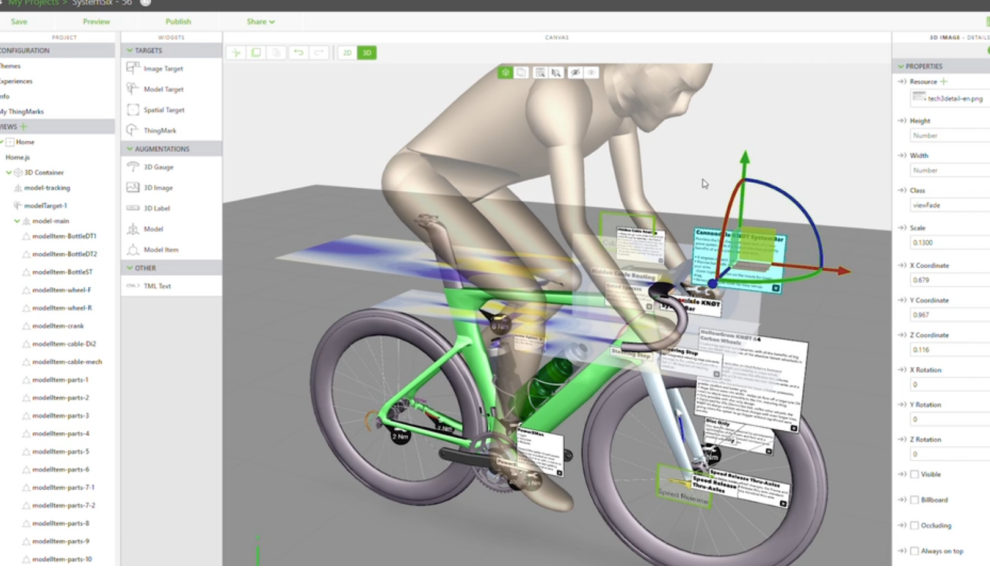Open My ThingMarks in configuration list

coord(21,112)
